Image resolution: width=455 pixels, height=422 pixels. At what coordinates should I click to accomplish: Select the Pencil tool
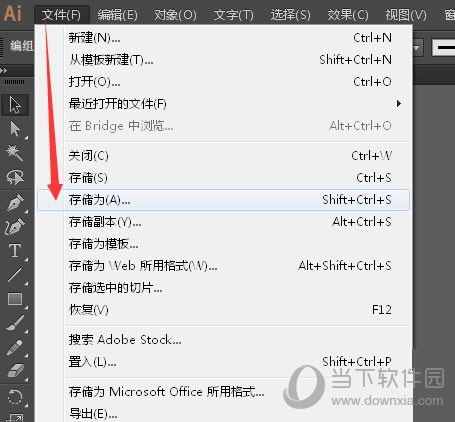click(15, 348)
